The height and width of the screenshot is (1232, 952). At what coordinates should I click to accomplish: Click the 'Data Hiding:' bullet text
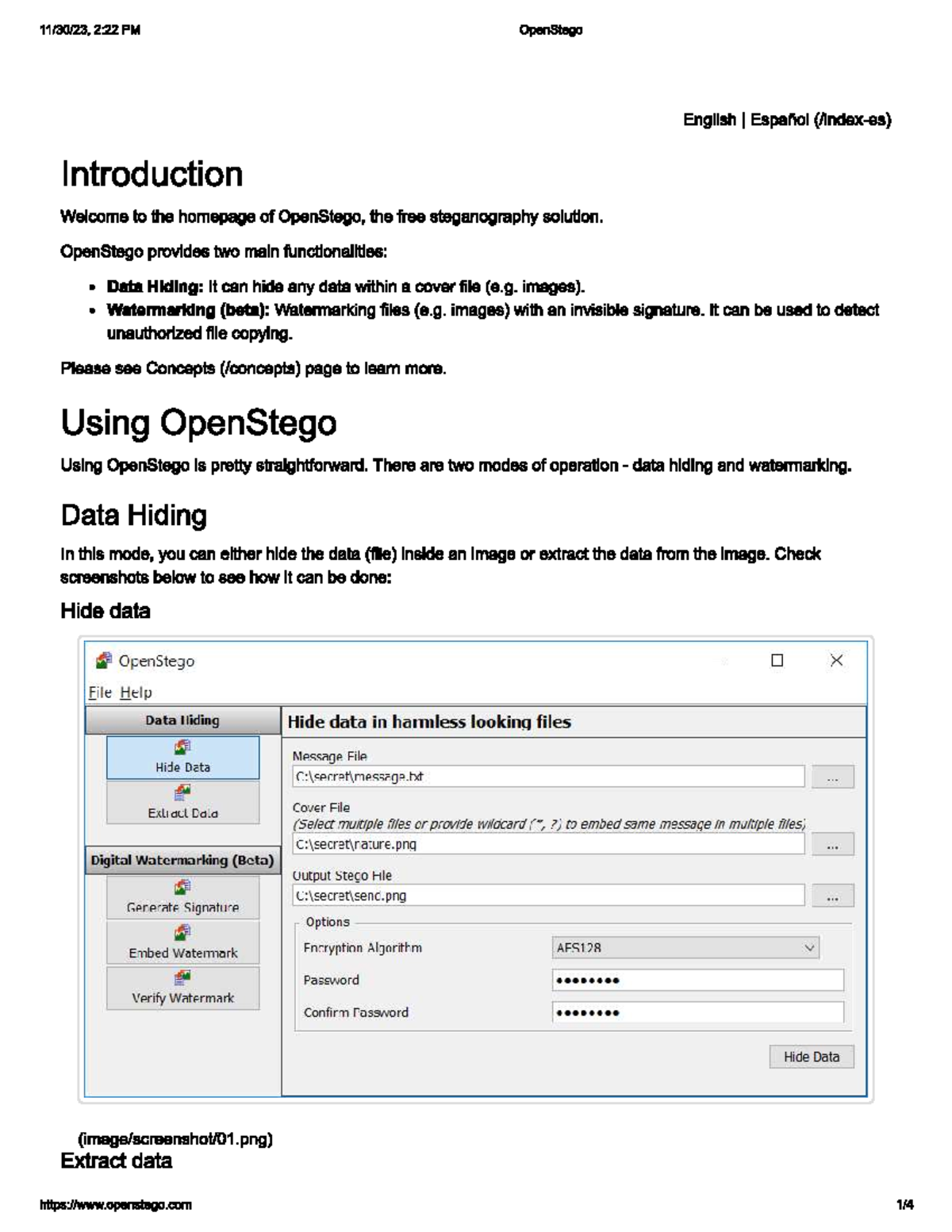point(155,286)
